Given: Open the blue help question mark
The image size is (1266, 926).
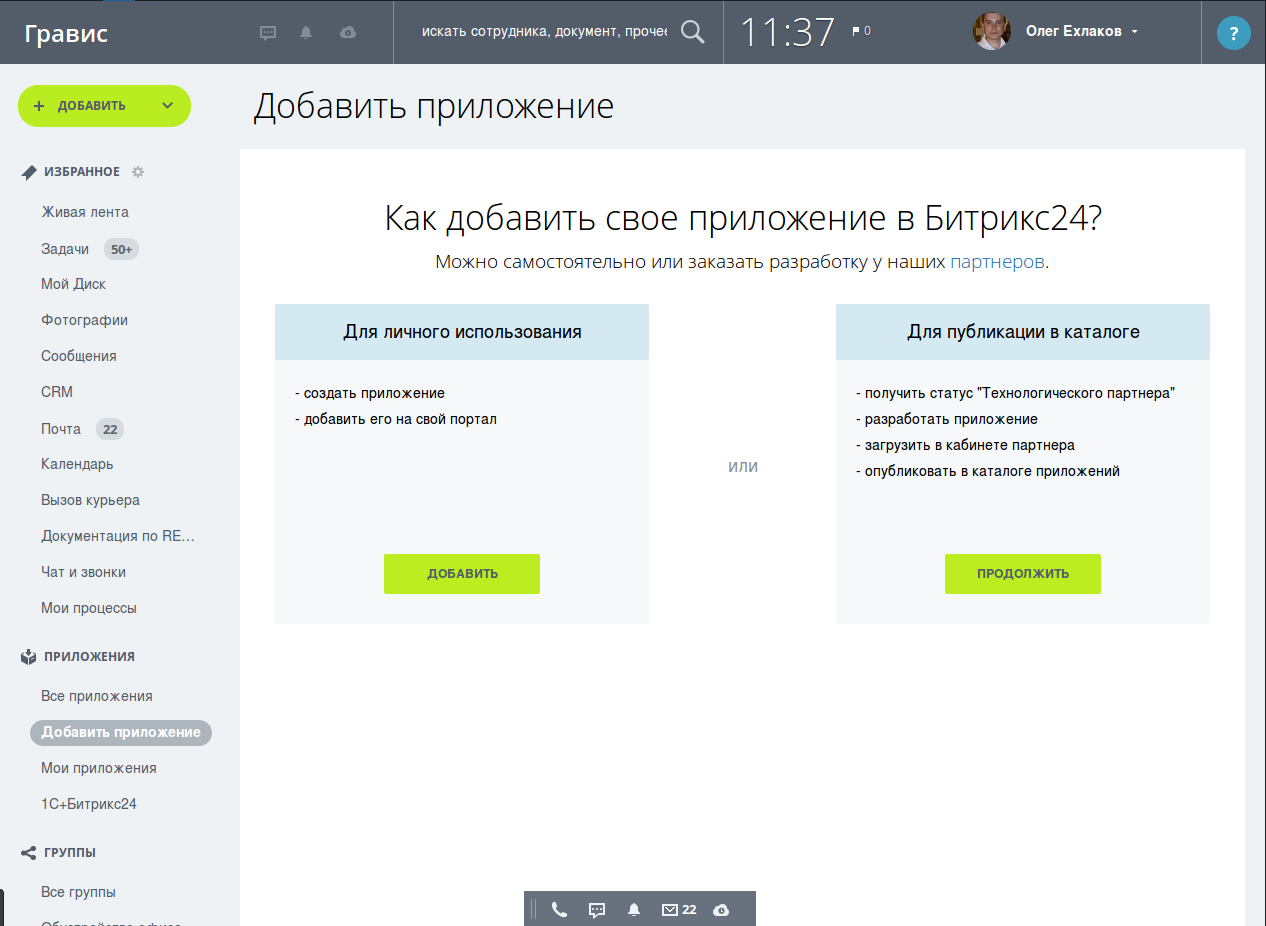Looking at the screenshot, I should pyautogui.click(x=1234, y=33).
